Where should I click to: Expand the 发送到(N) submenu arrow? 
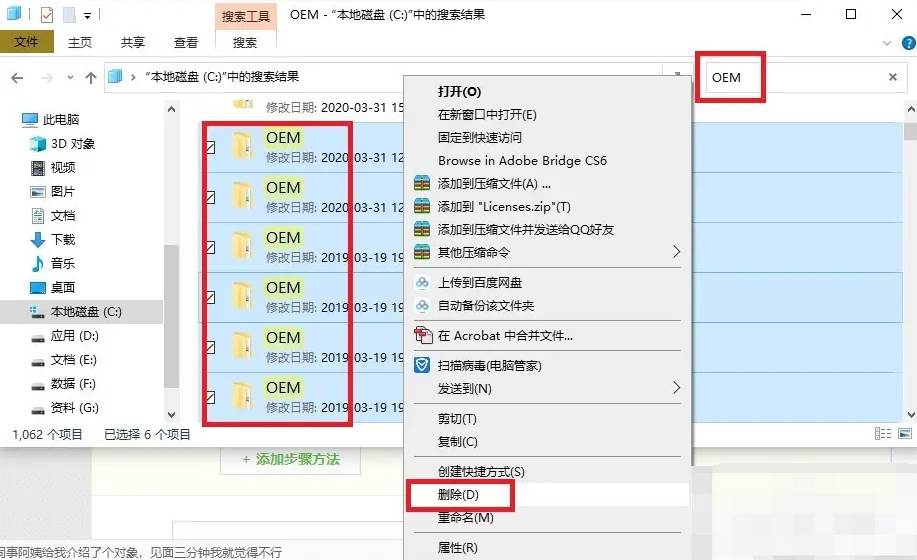[676, 388]
